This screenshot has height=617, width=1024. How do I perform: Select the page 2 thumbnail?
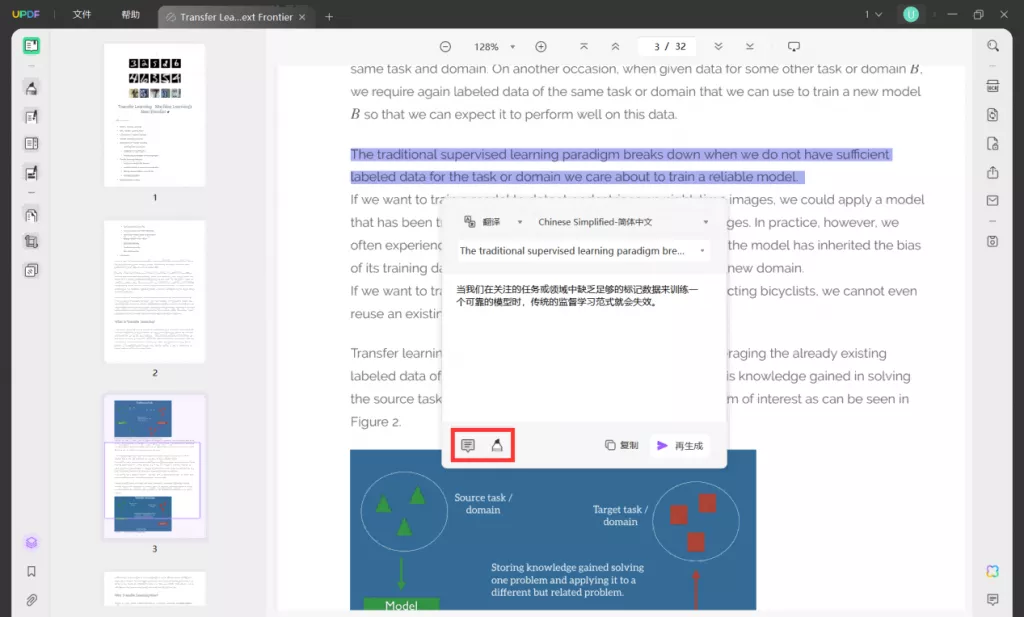(x=155, y=291)
